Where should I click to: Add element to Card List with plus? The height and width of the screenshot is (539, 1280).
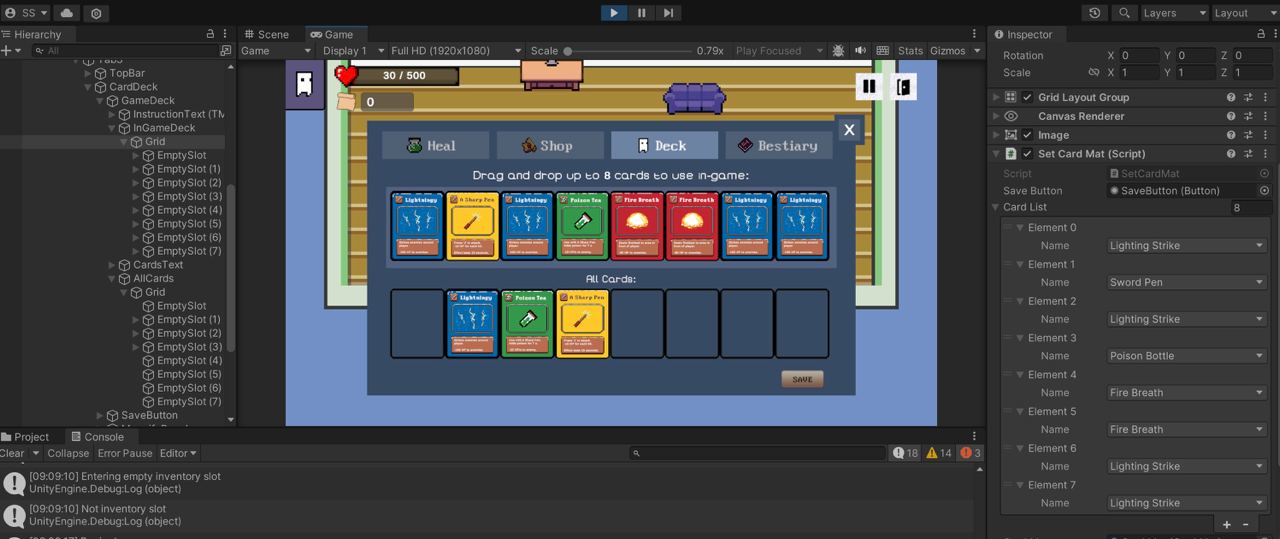click(1227, 524)
